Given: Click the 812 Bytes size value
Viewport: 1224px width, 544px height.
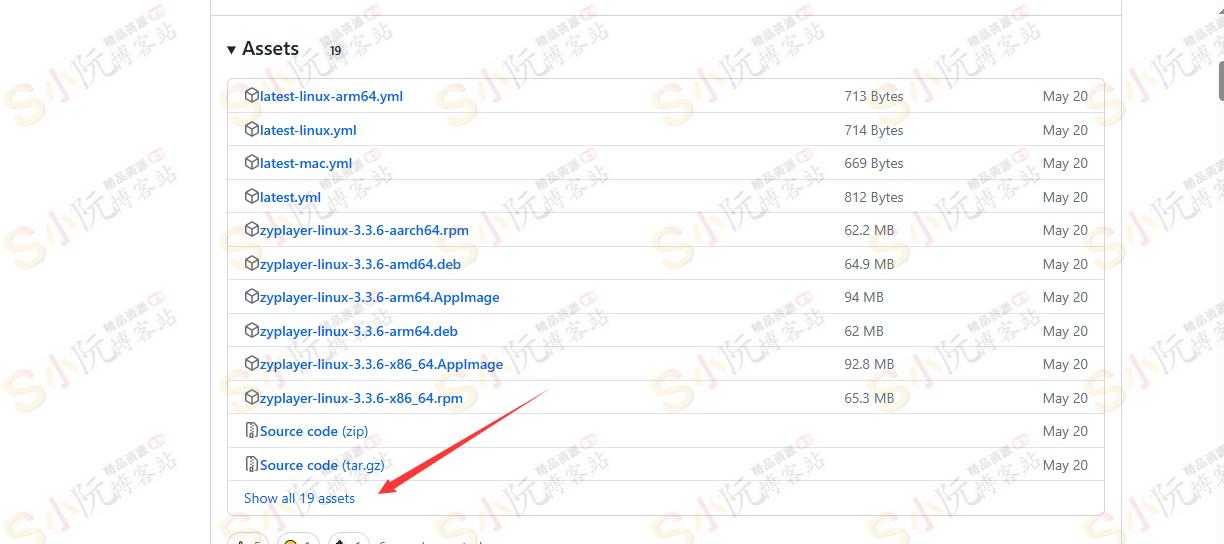Looking at the screenshot, I should click(x=874, y=197).
